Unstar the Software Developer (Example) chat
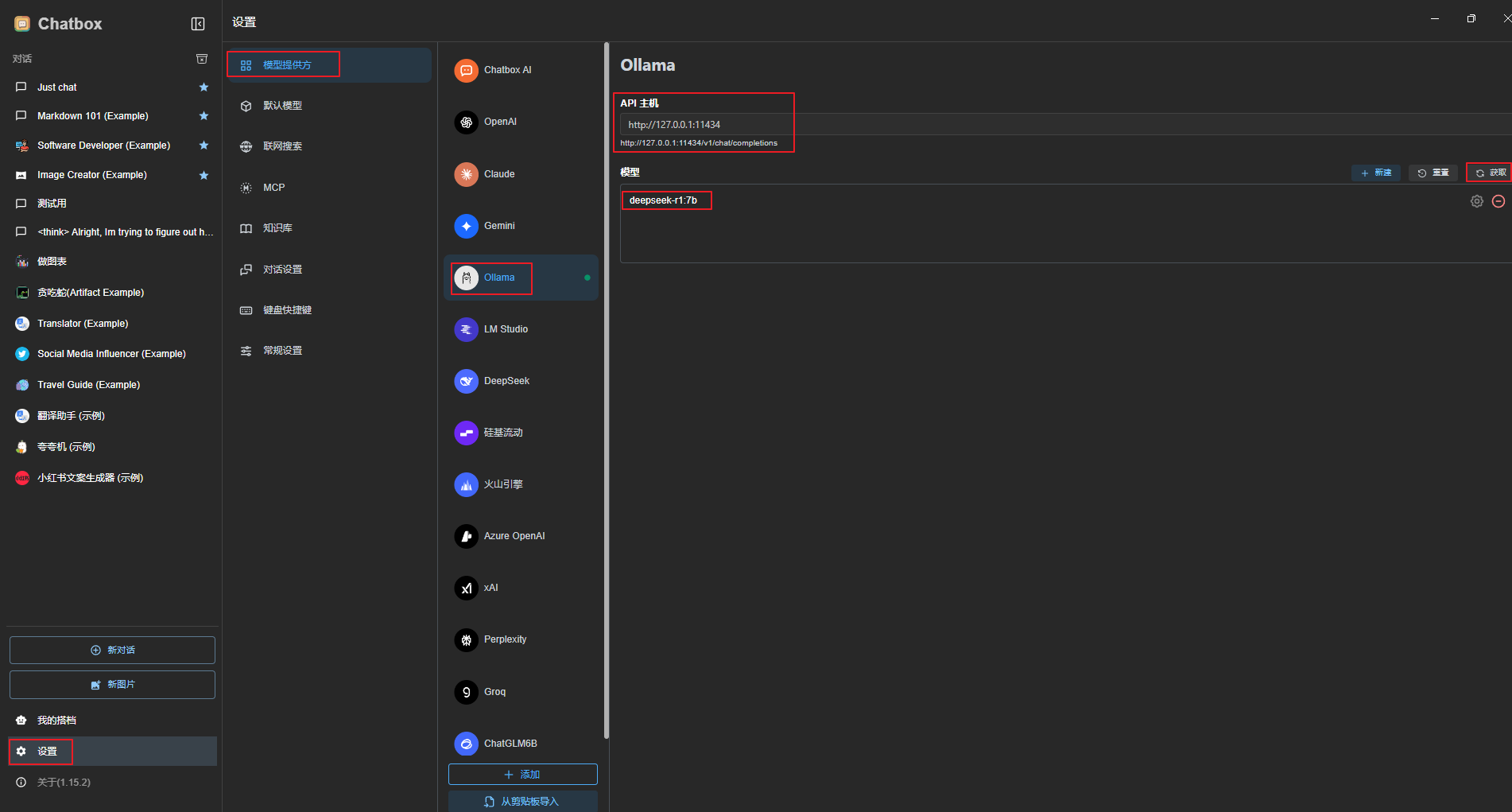The height and width of the screenshot is (812, 1512). click(204, 146)
